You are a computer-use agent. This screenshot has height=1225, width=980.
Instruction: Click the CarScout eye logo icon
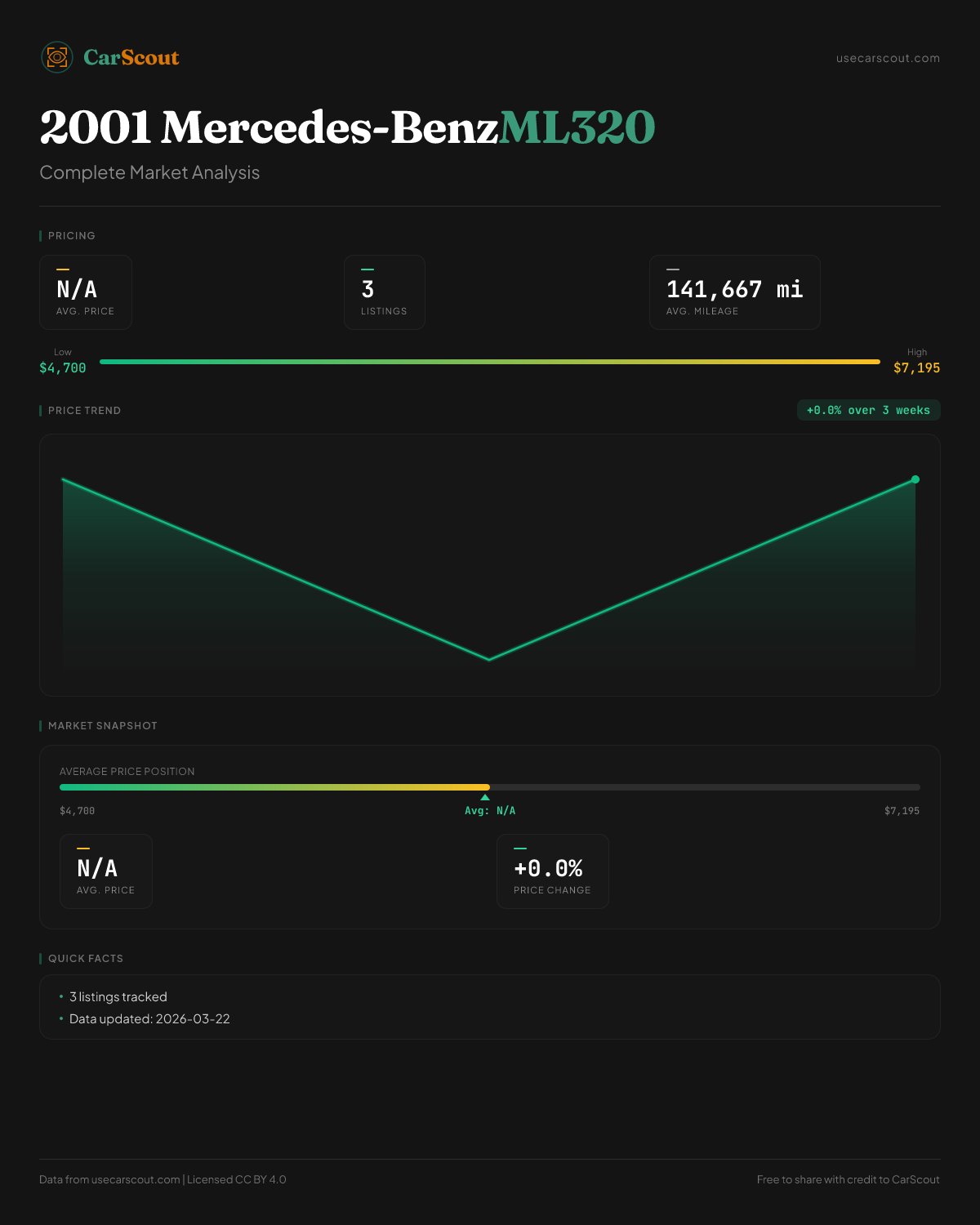[57, 57]
